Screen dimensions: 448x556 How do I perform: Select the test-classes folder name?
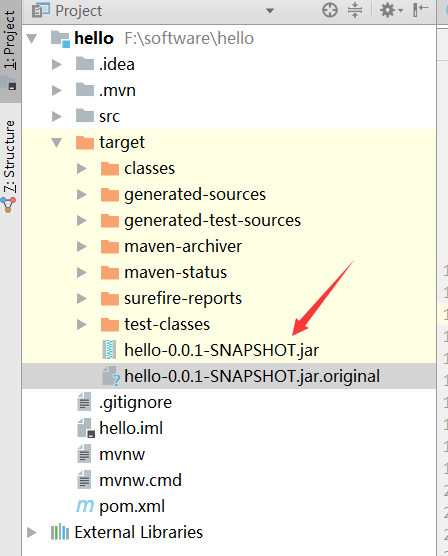(167, 324)
